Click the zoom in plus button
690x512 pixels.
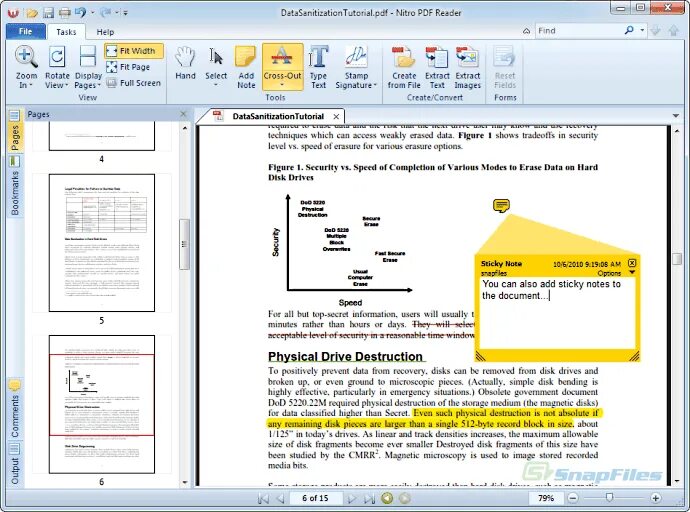pyautogui.click(x=656, y=498)
